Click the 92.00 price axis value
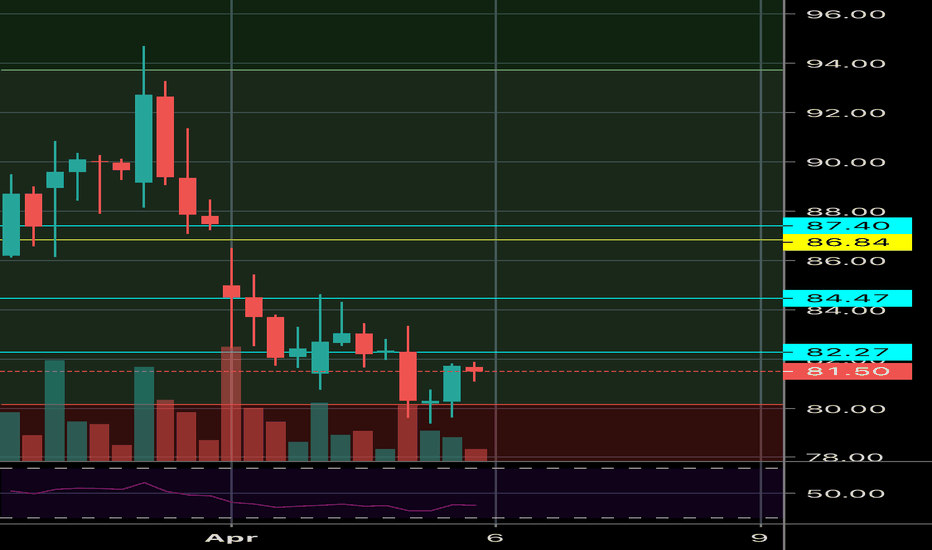This screenshot has width=932, height=550. pyautogui.click(x=846, y=113)
